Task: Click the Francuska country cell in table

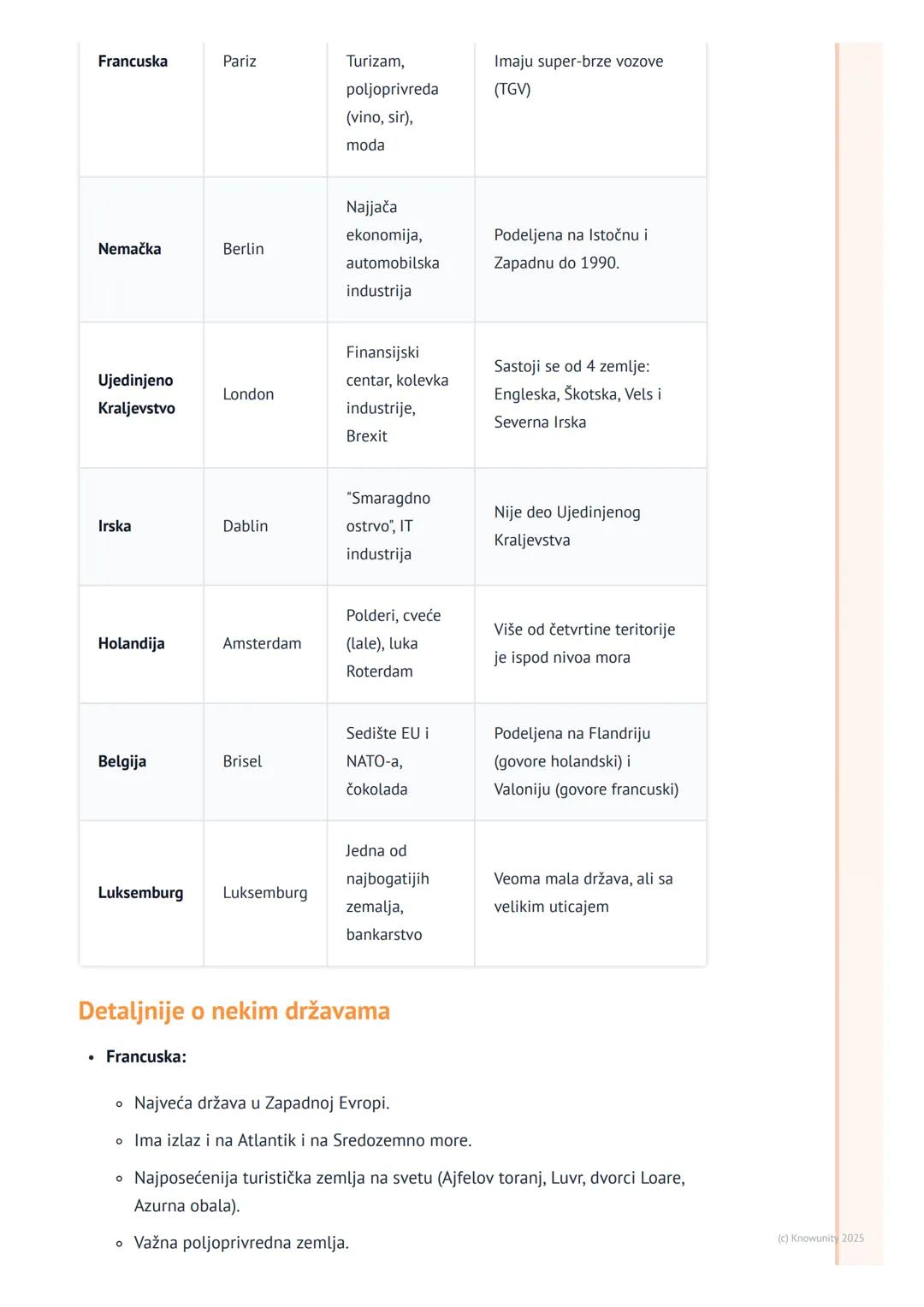Action: pos(133,62)
